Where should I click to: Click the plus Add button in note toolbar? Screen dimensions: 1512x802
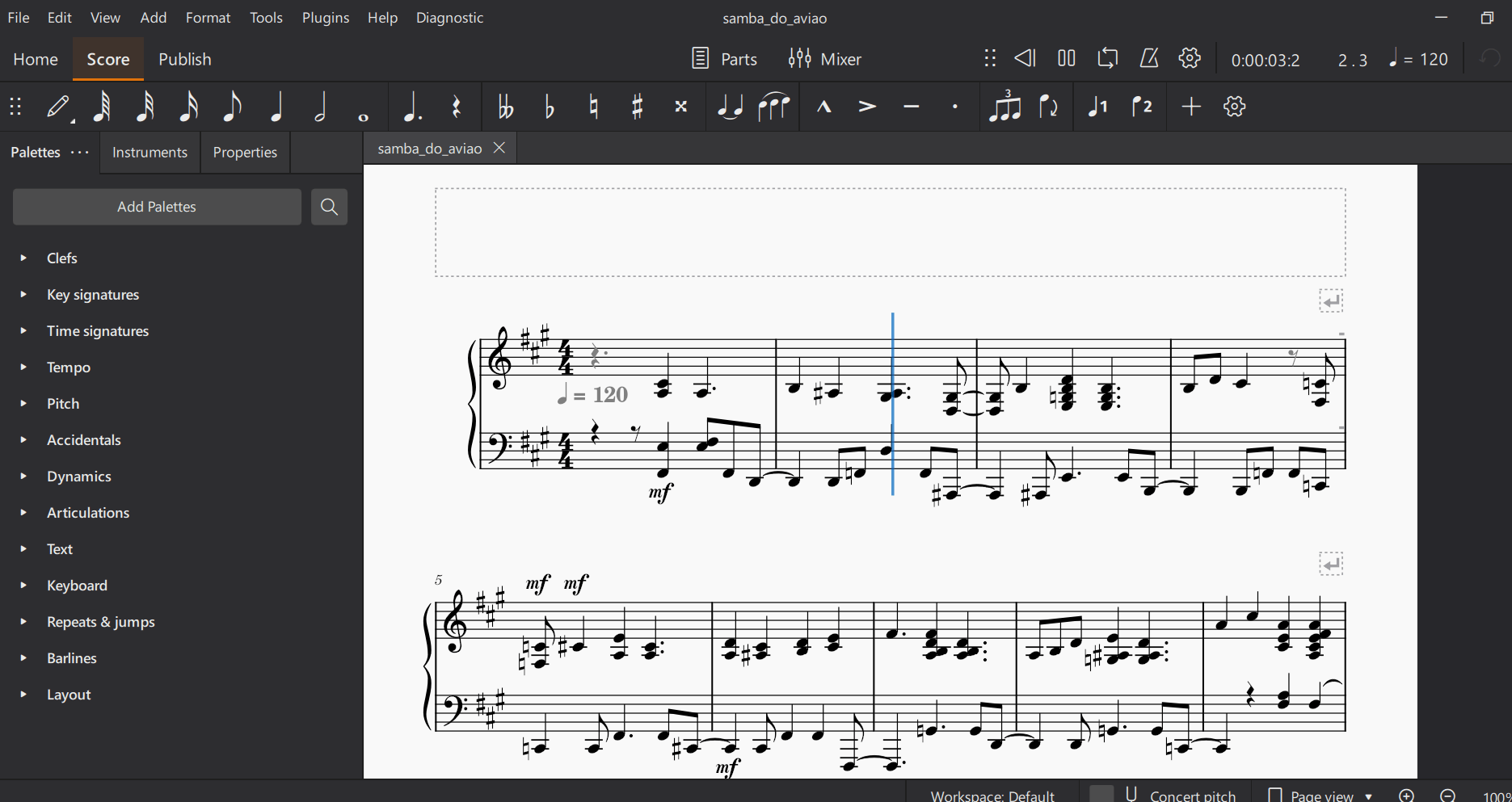click(1191, 107)
